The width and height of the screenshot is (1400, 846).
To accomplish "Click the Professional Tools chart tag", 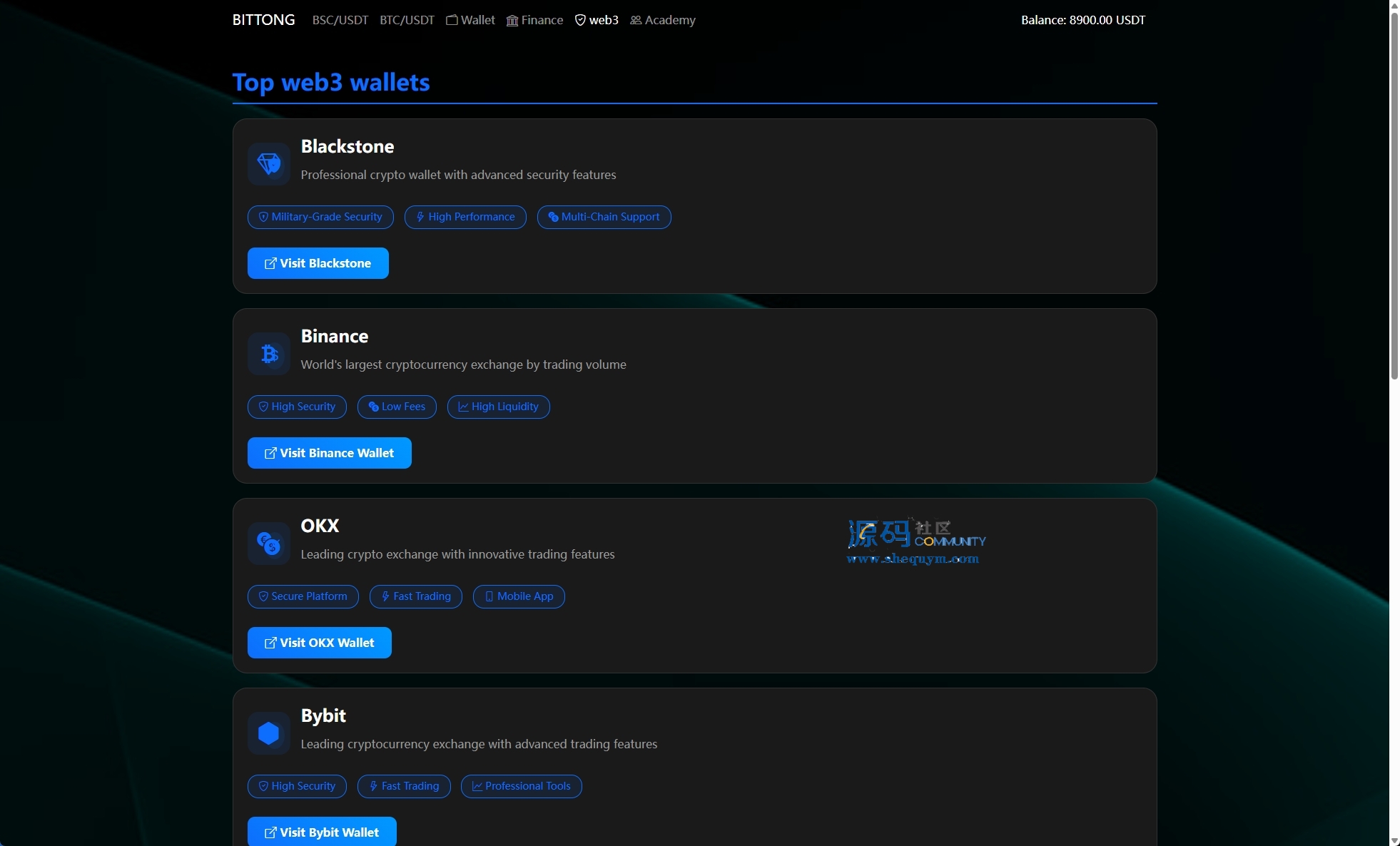I will click(521, 786).
